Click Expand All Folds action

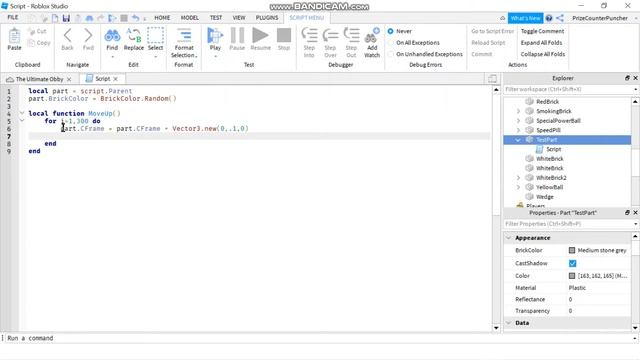coord(541,42)
